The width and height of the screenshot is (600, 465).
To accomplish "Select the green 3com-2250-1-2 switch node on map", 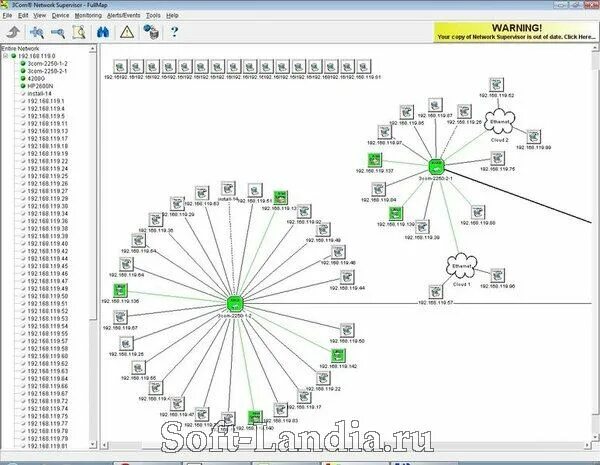I will 235,303.
